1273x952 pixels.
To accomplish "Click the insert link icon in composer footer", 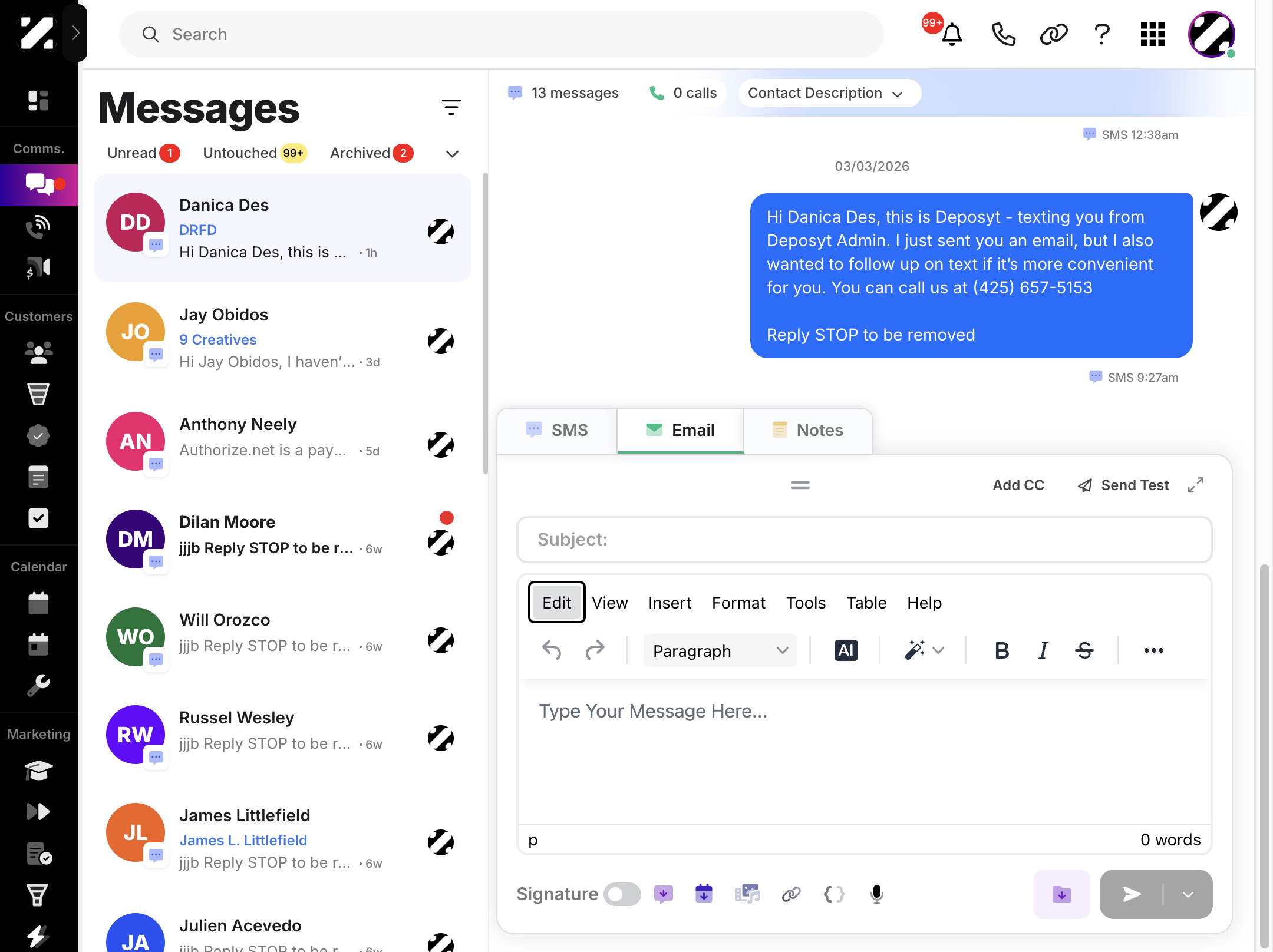I will 791,894.
